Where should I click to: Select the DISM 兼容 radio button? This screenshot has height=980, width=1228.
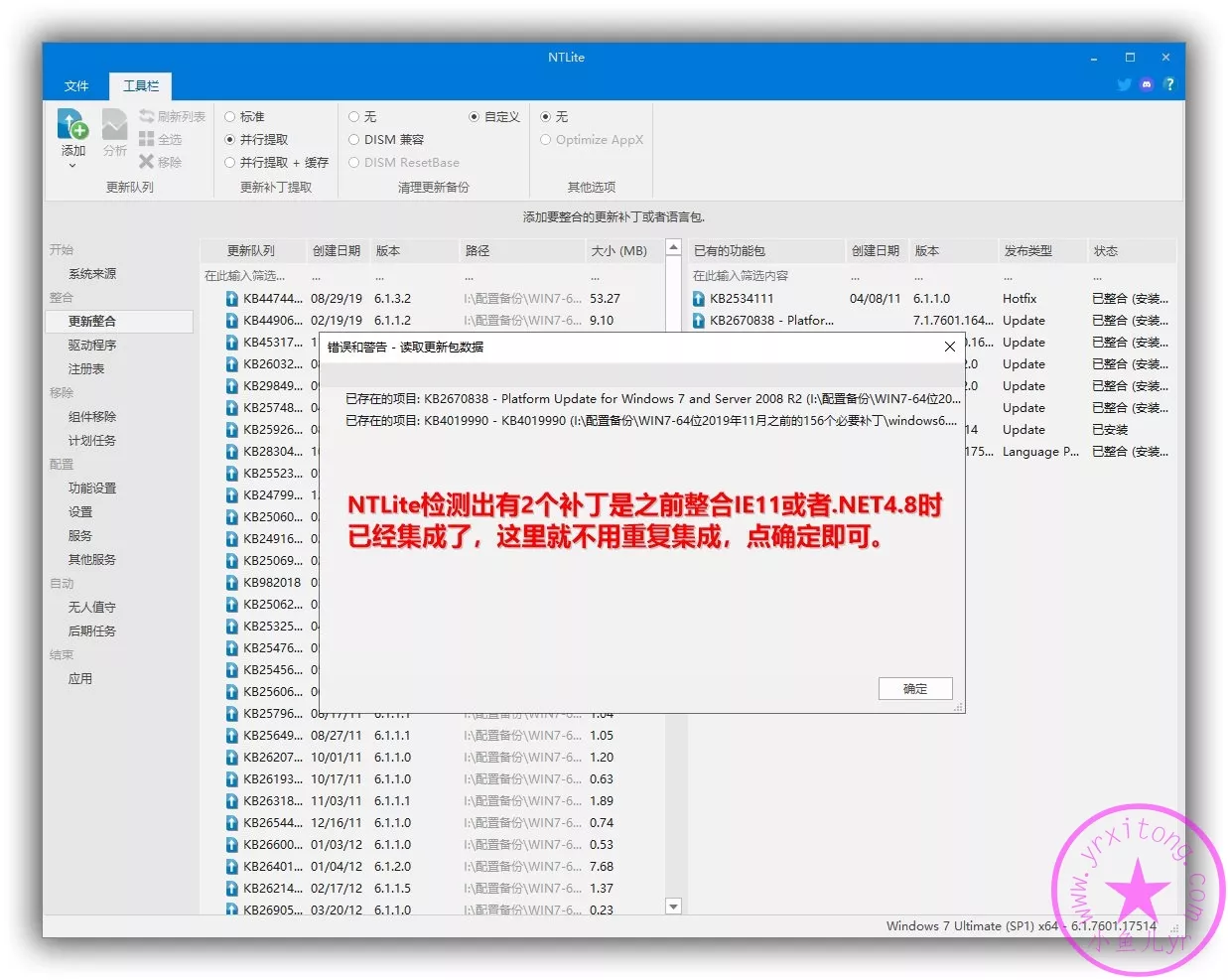[x=354, y=139]
